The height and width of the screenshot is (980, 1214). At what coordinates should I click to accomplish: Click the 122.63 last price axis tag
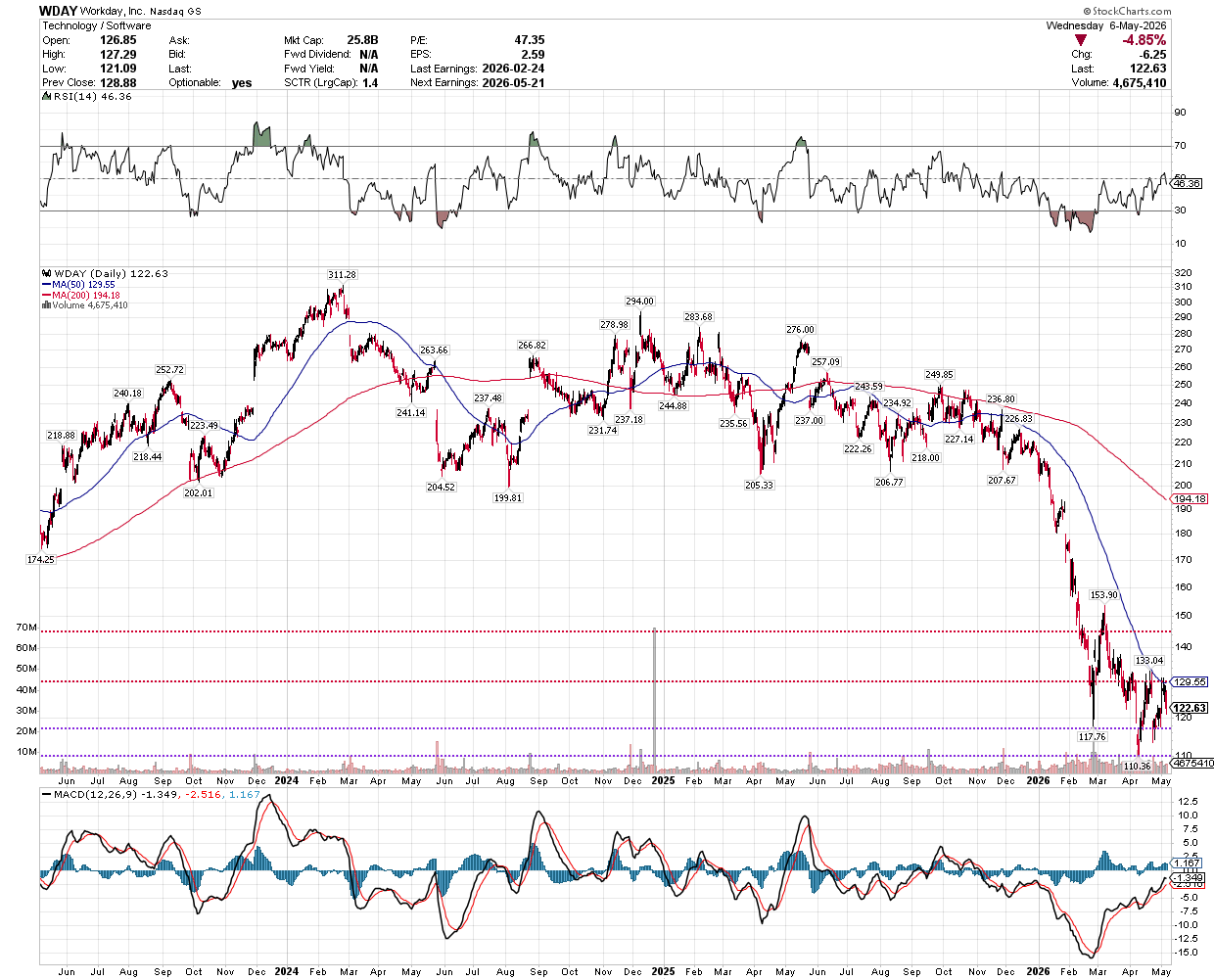(1190, 709)
